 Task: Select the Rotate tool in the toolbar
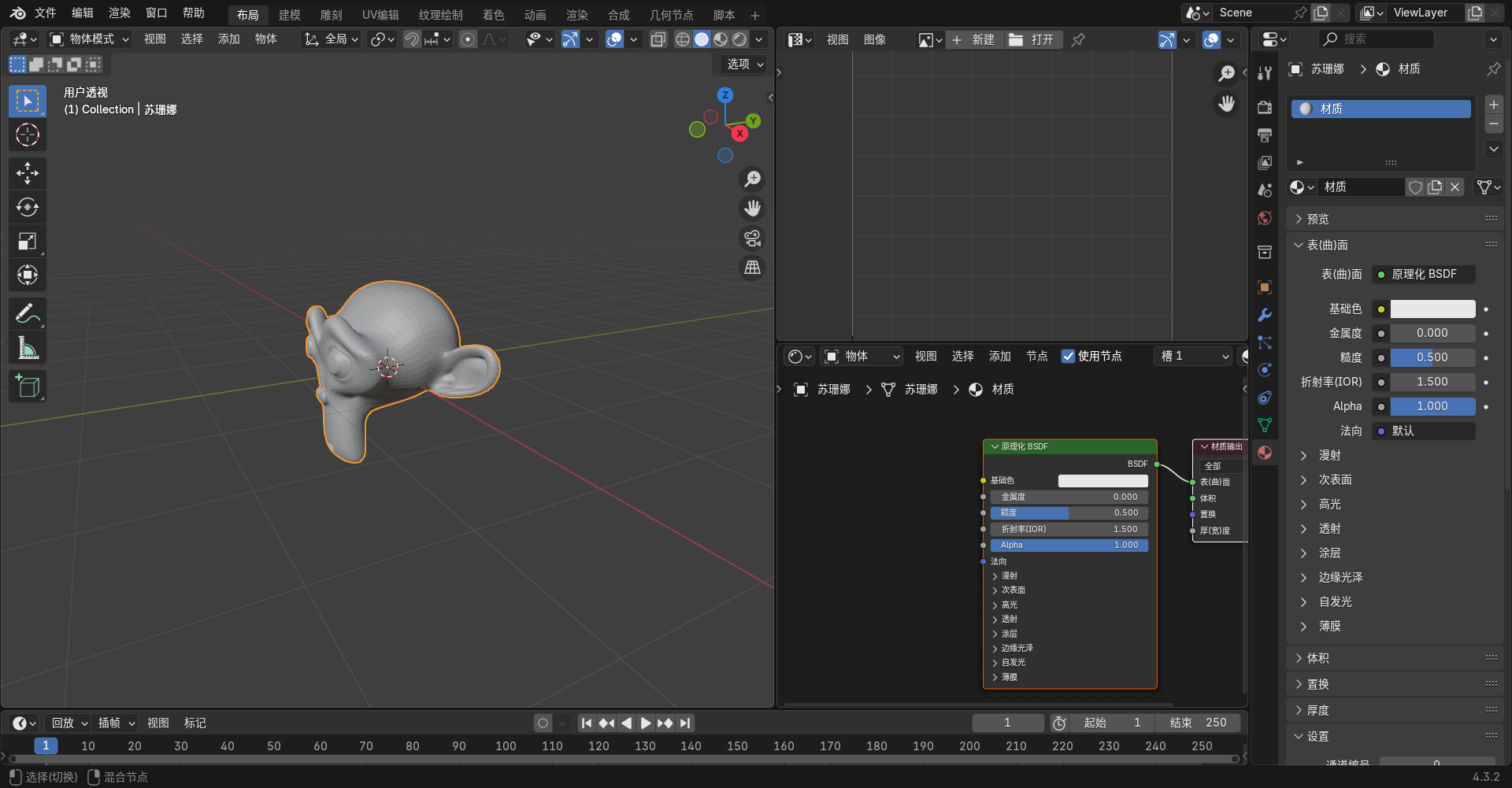click(x=28, y=207)
